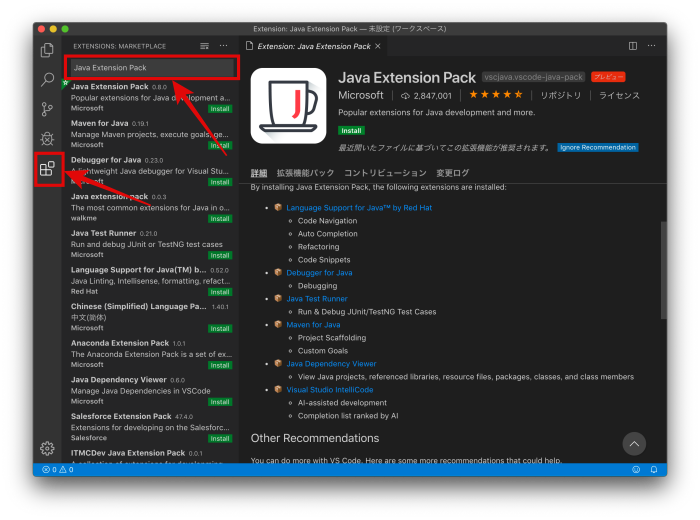Click the scroll-to-top arrow button
The width and height of the screenshot is (700, 520).
(x=634, y=444)
